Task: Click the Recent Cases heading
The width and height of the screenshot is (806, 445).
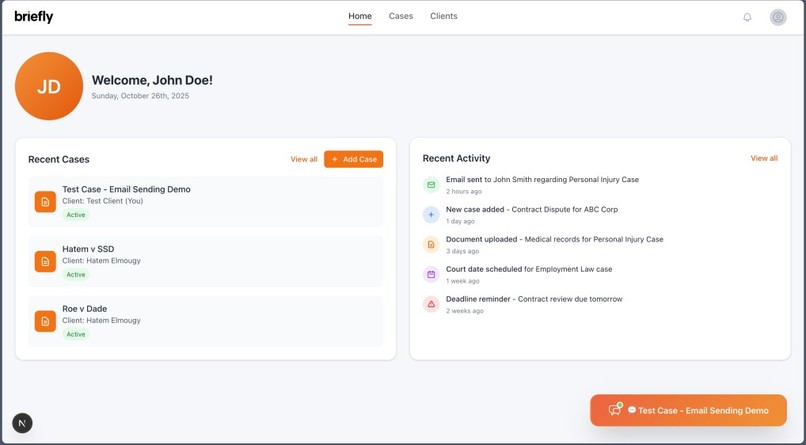Action: [59, 159]
